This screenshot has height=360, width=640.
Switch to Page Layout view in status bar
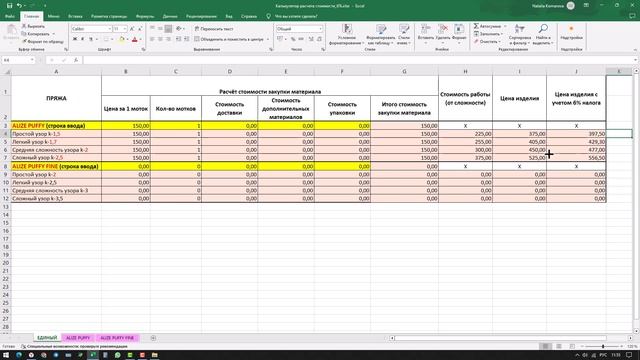click(559, 346)
